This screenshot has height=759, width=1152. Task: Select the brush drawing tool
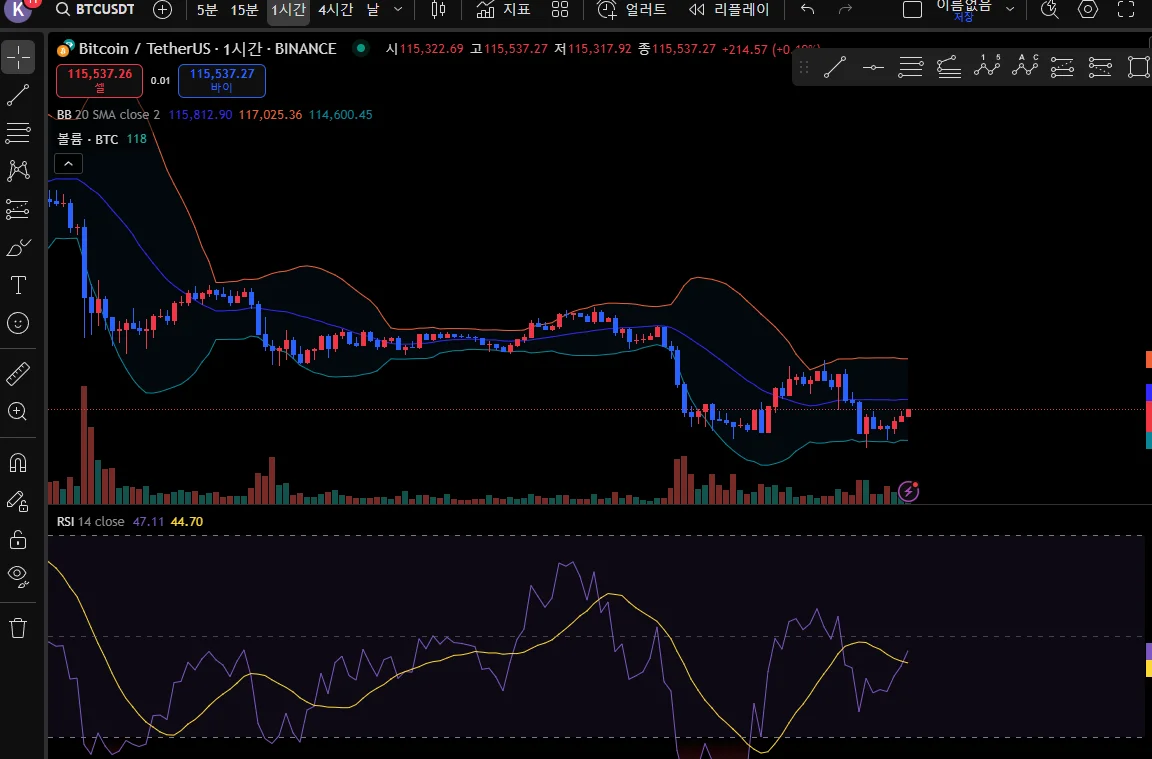click(18, 247)
